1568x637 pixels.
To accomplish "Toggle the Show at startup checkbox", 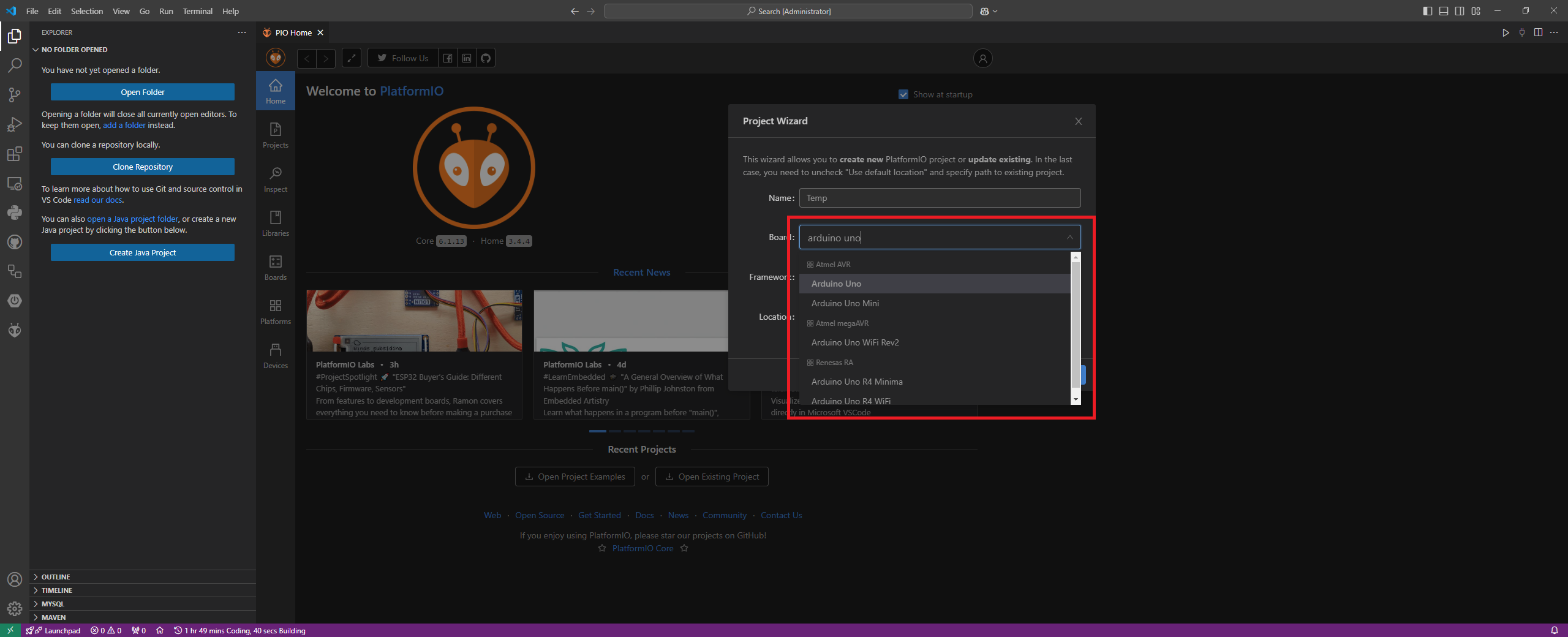I will [x=903, y=94].
